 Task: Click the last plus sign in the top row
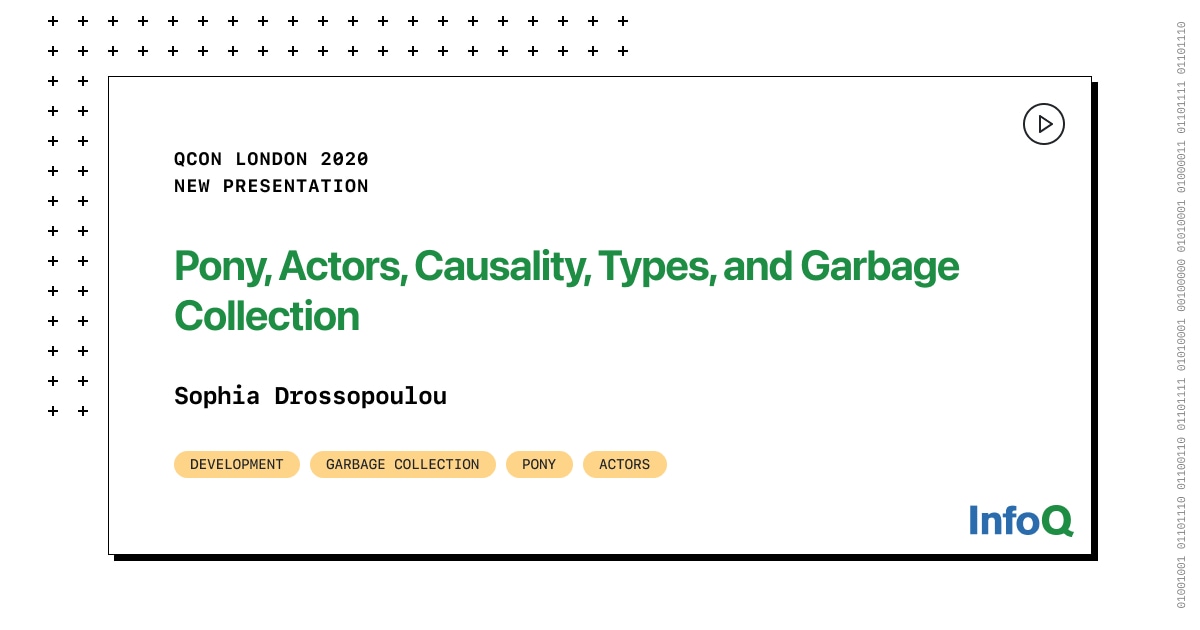click(623, 21)
